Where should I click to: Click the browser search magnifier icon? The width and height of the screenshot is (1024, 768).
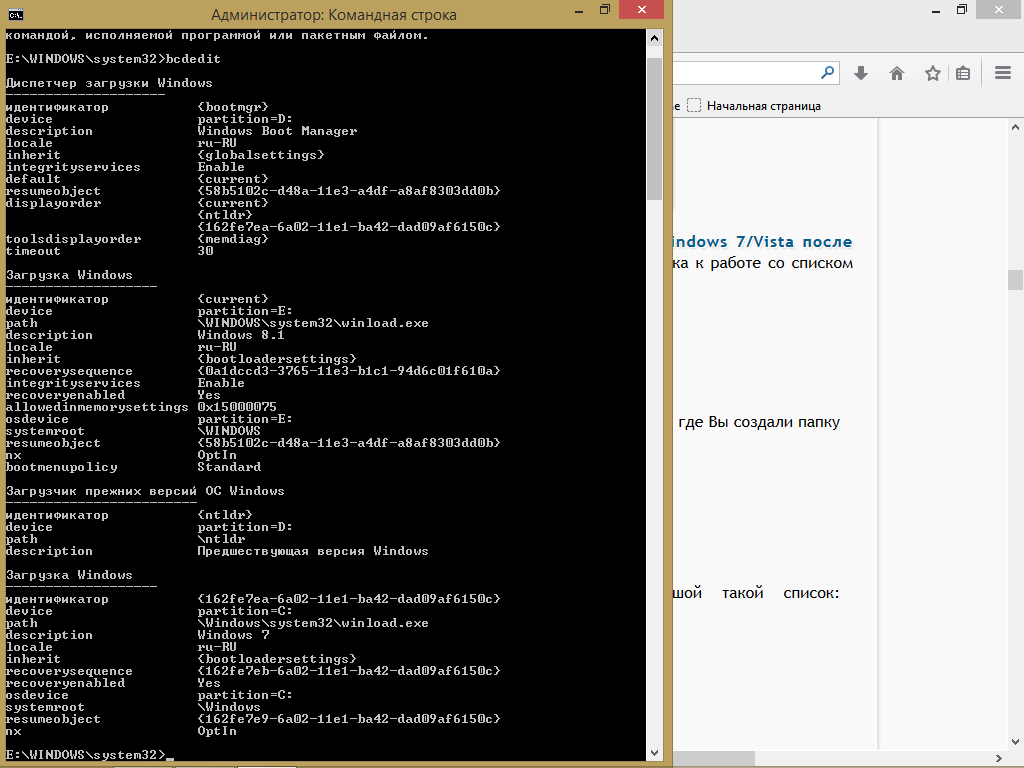[827, 72]
